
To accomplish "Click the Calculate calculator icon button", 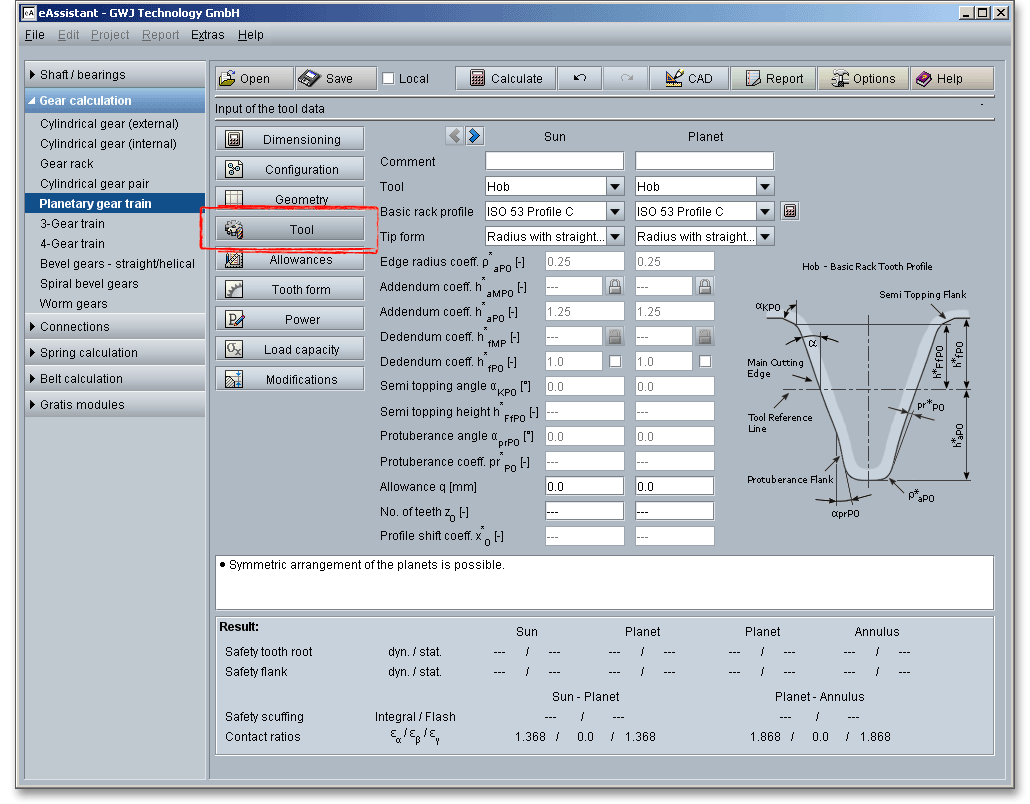I will pos(506,79).
